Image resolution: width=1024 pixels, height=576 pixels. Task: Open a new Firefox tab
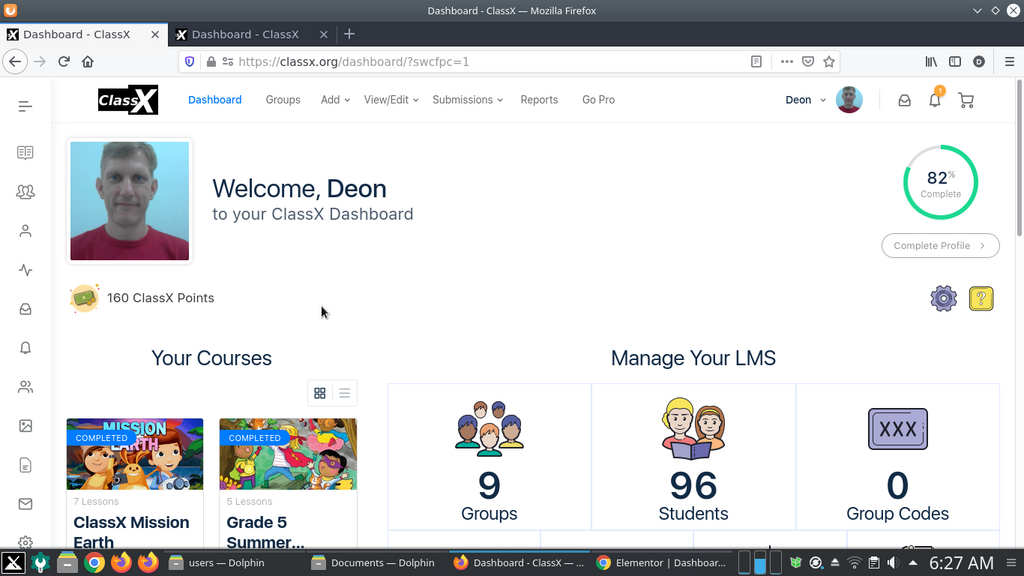349,34
